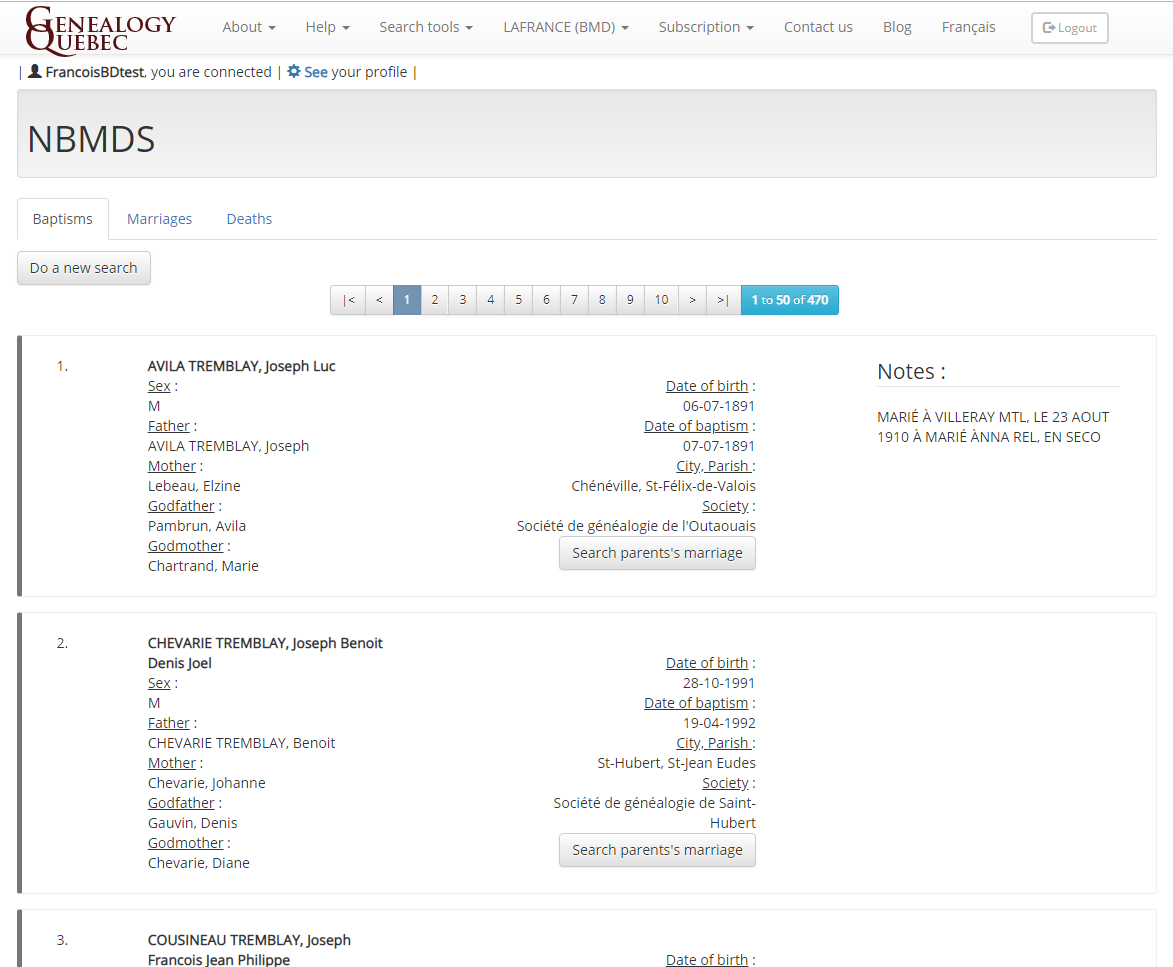Go to the previous results page
Screen dimensions: 1173x967
click(379, 300)
